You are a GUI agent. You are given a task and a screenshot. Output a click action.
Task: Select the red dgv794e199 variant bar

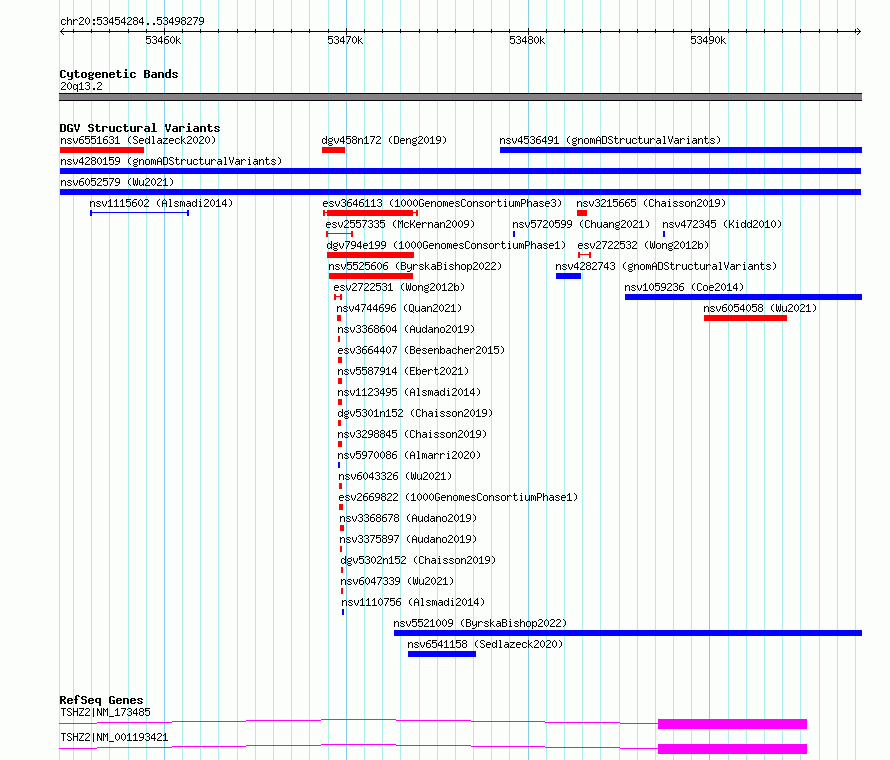[x=370, y=255]
